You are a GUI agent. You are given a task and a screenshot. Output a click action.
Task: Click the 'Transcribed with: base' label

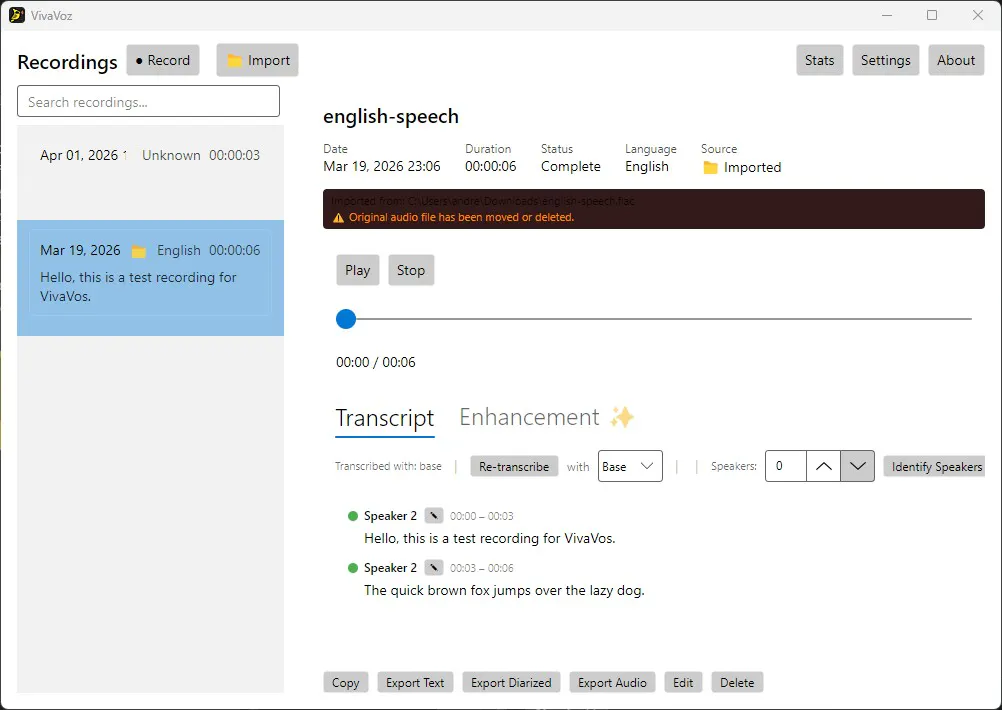389,467
